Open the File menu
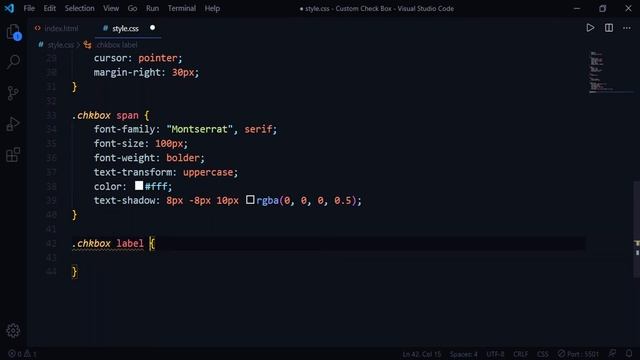Image resolution: width=640 pixels, height=360 pixels. [x=29, y=8]
